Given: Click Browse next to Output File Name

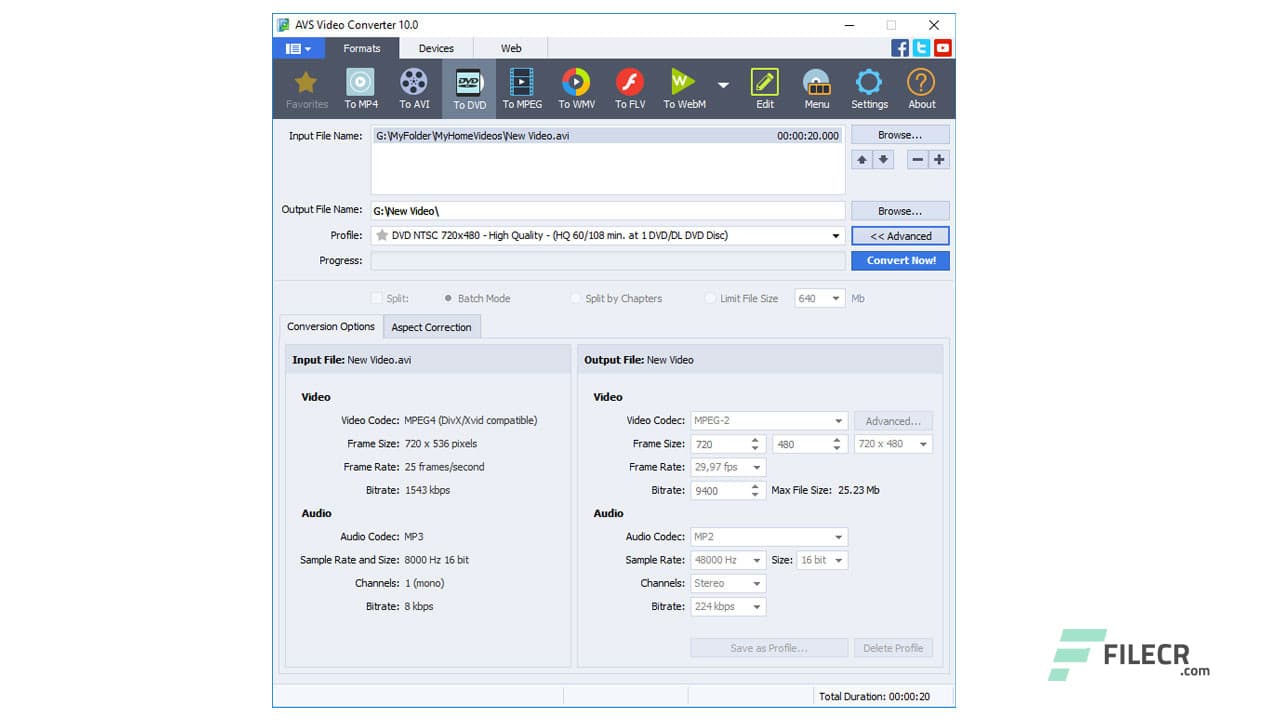Looking at the screenshot, I should pyautogui.click(x=898, y=210).
